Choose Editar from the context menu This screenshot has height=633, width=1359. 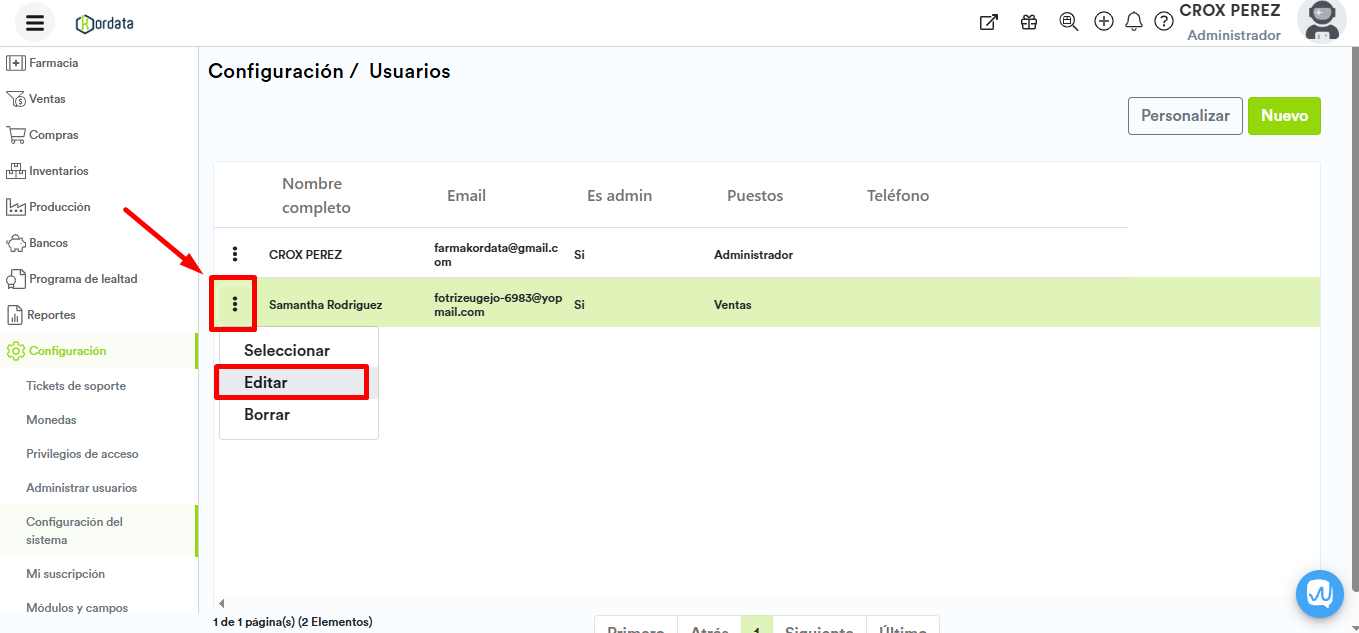coord(266,383)
